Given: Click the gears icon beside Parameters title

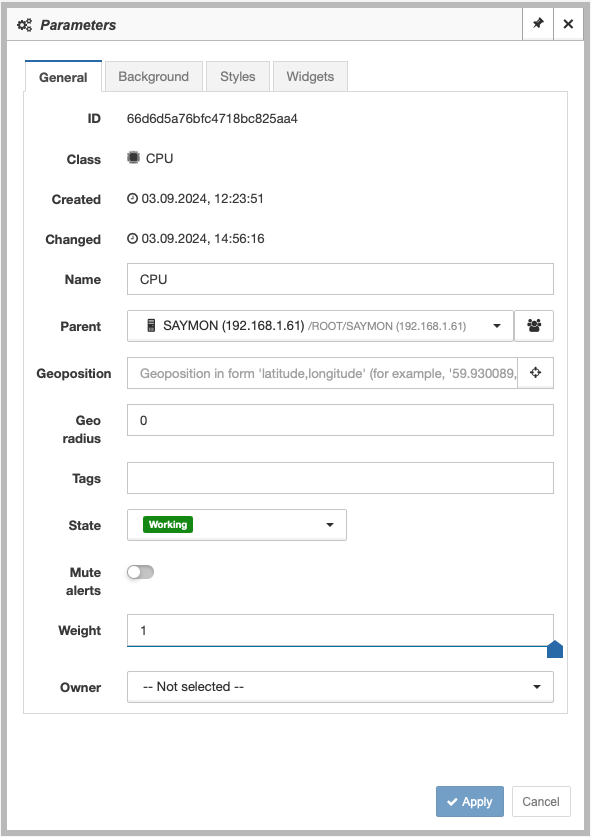Looking at the screenshot, I should pyautogui.click(x=25, y=25).
